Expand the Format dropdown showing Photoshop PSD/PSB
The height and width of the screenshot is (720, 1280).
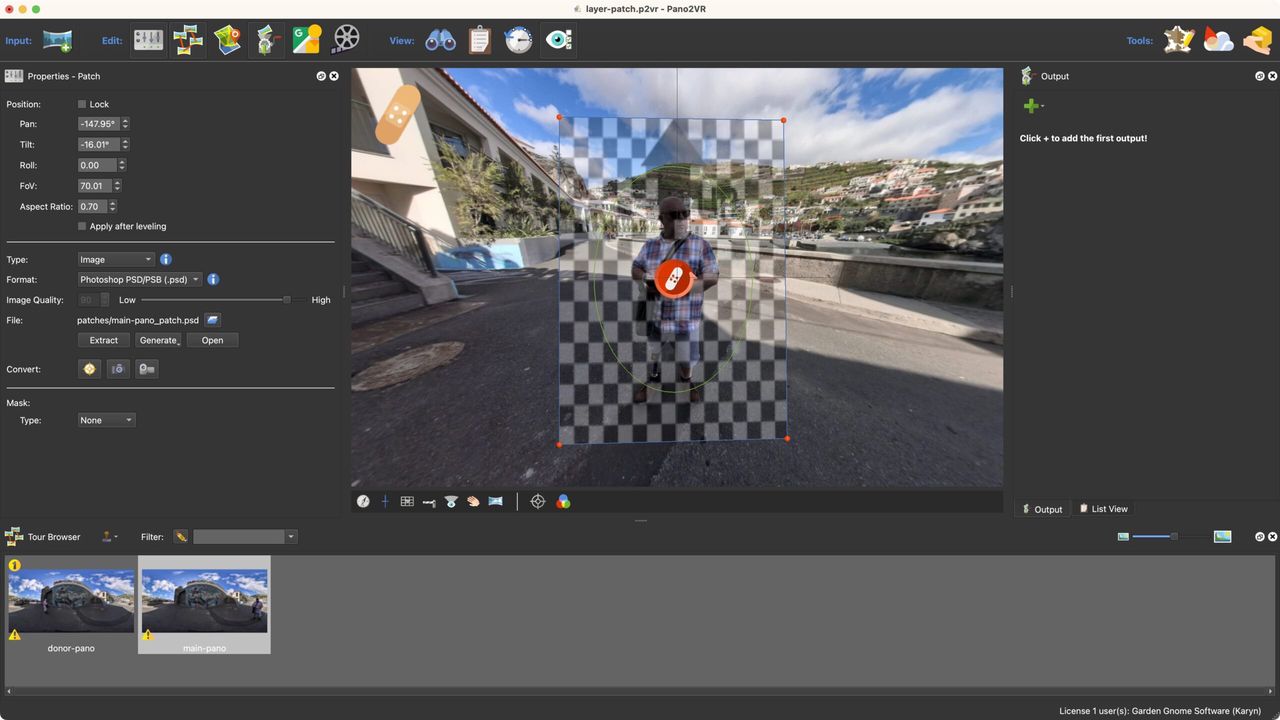140,280
